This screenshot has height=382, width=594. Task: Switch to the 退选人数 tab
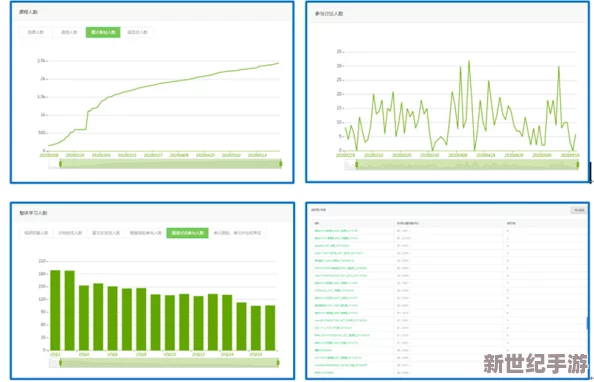pos(69,32)
